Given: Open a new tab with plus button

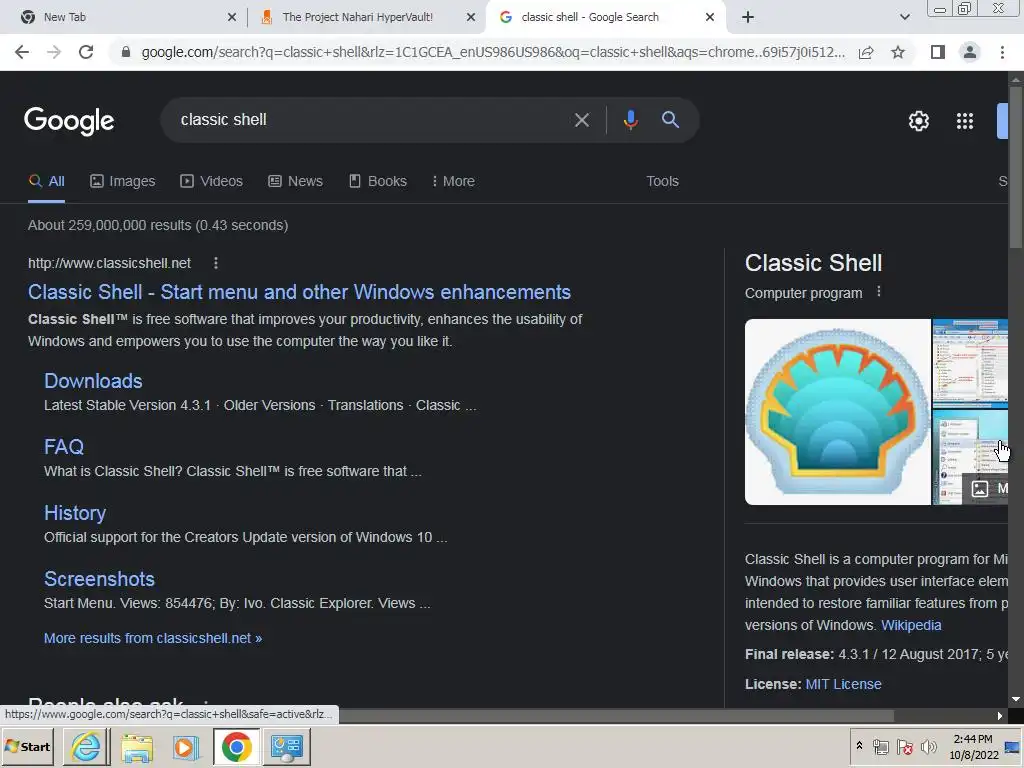Looking at the screenshot, I should pos(748,18).
